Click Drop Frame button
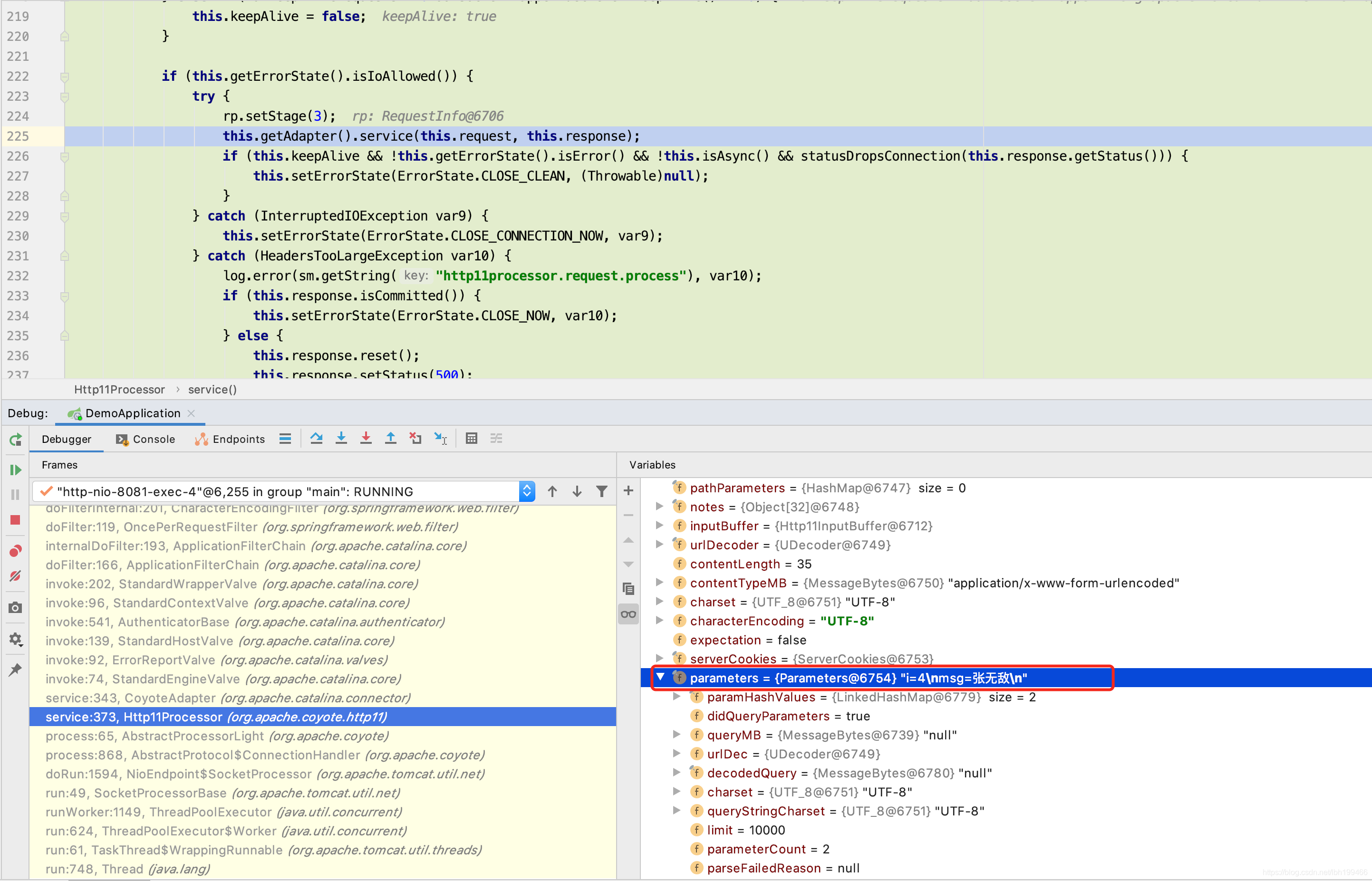 click(x=415, y=439)
